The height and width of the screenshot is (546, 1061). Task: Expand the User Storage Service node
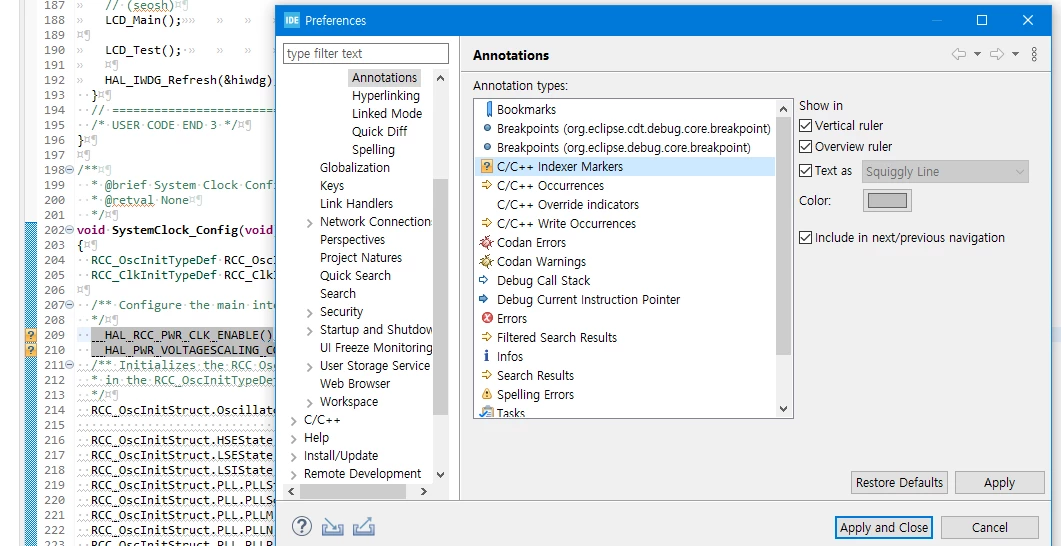point(309,367)
